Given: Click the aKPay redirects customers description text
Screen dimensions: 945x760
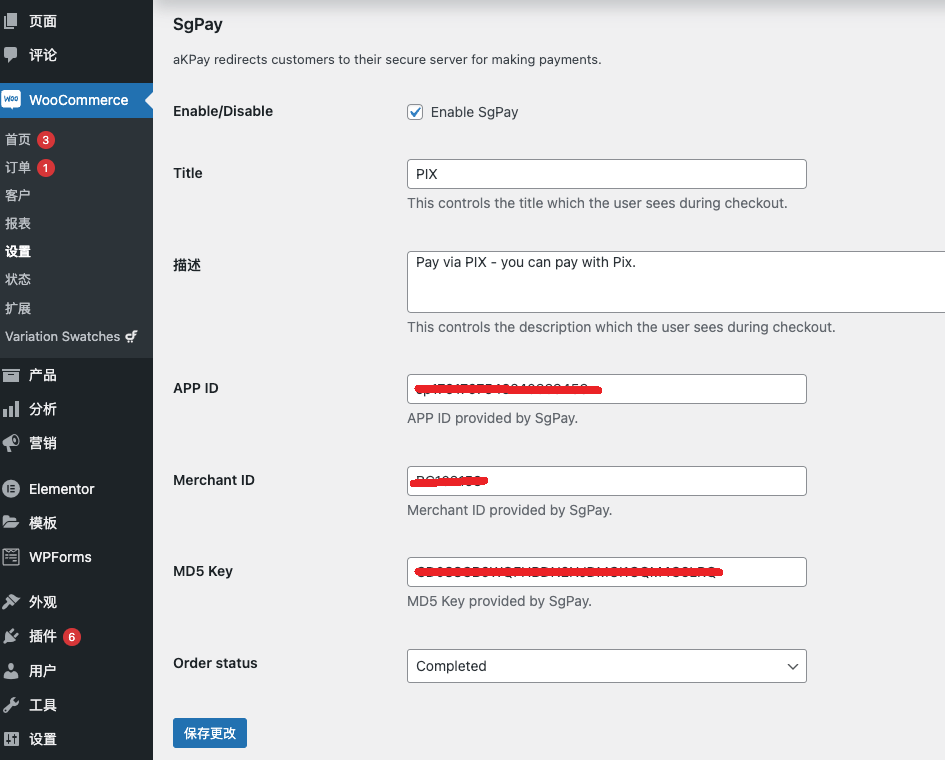Looking at the screenshot, I should [387, 60].
